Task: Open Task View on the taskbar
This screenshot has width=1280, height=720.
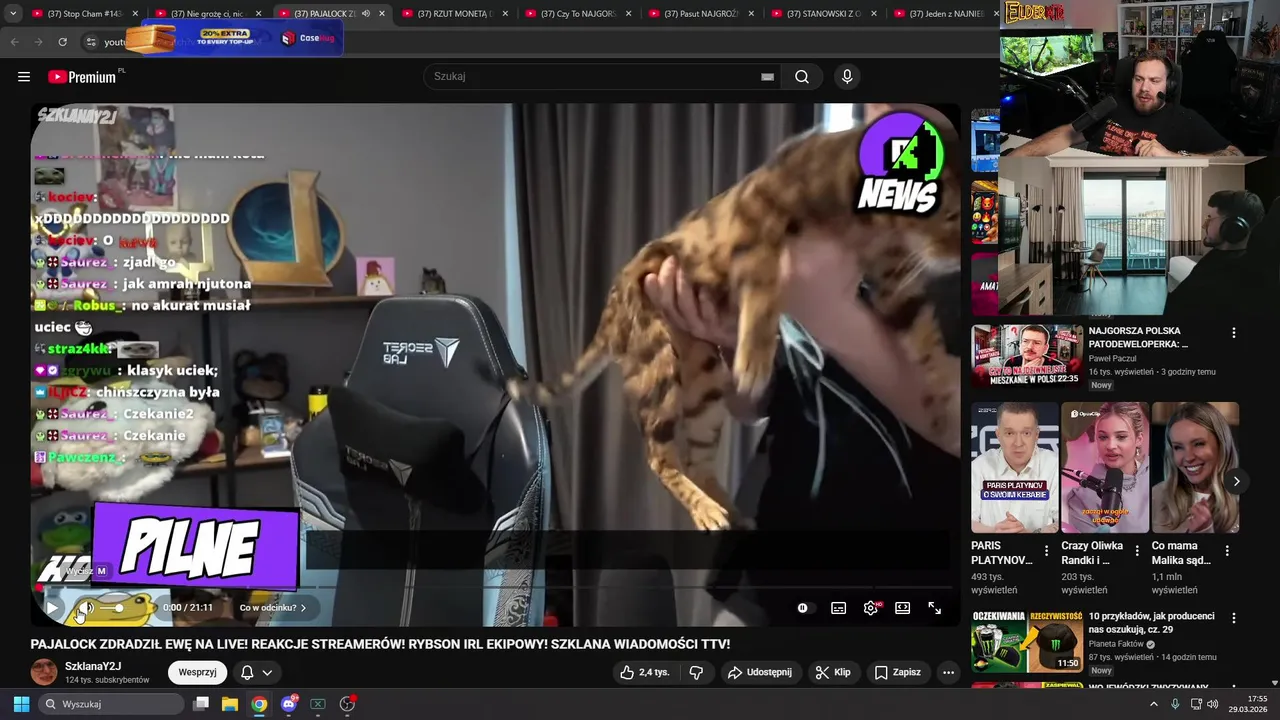Action: click(x=201, y=704)
